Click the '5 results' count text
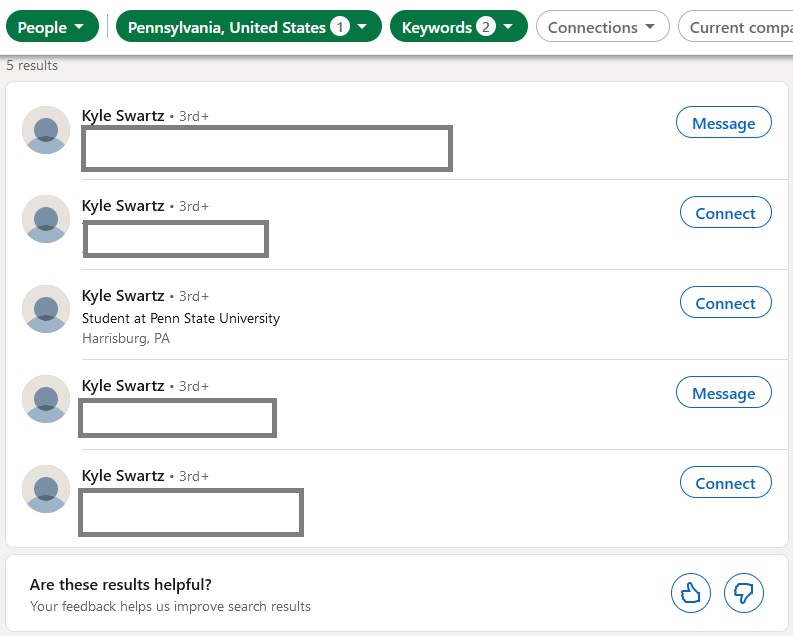This screenshot has height=636, width=793. point(32,66)
